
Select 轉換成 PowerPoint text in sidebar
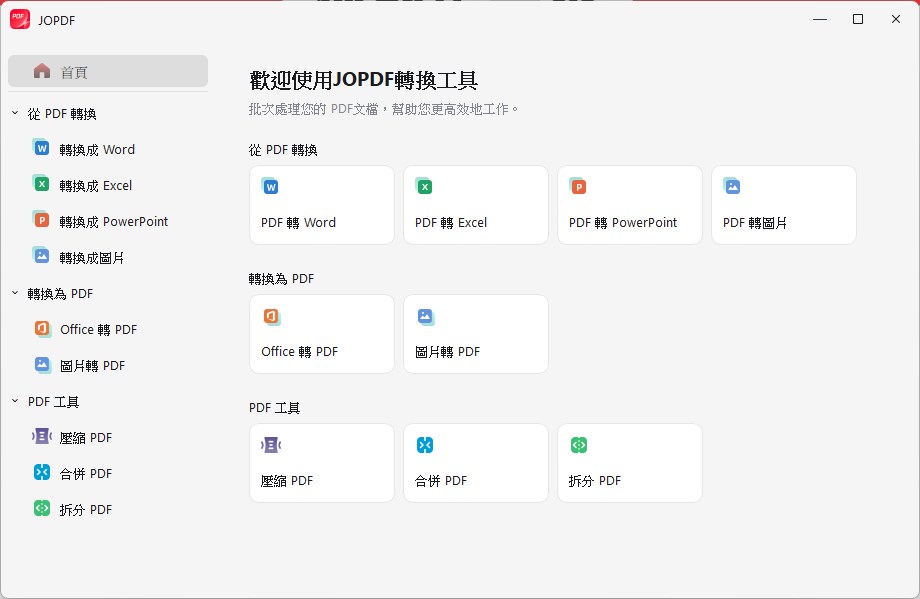coord(114,222)
